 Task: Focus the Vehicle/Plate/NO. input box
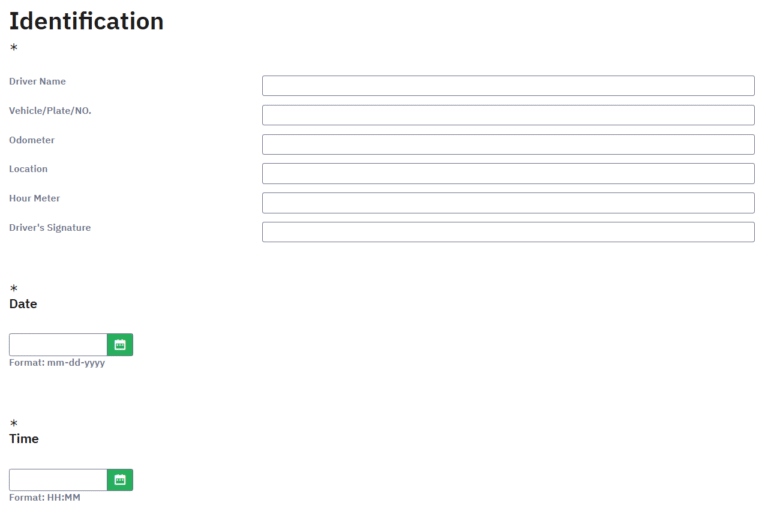click(508, 115)
